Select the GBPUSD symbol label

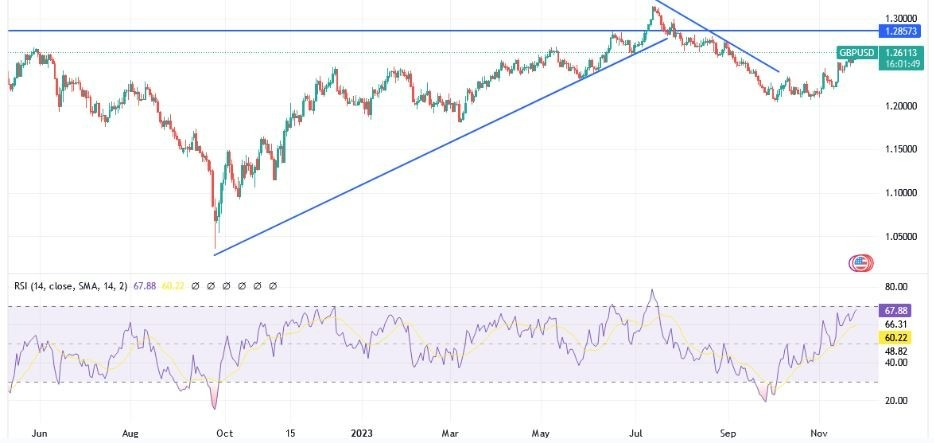(857, 53)
